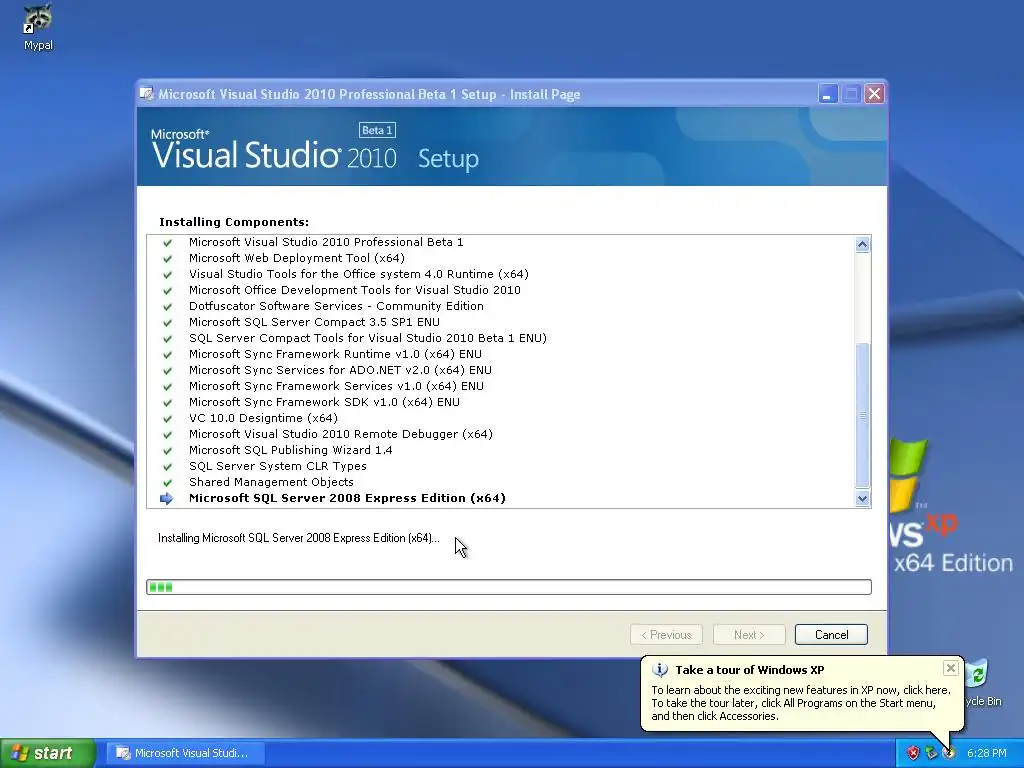Click the checkmark beside Dotfuscator Software Services
1024x768 pixels.
click(x=167, y=306)
